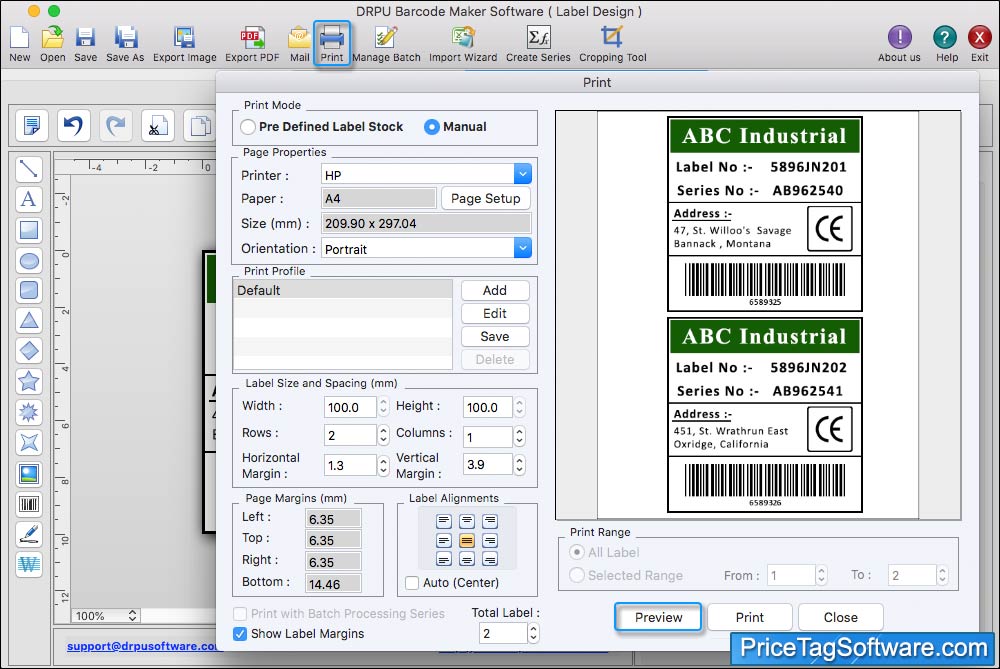Click the Export PDF icon
This screenshot has width=1000, height=669.
[252, 43]
